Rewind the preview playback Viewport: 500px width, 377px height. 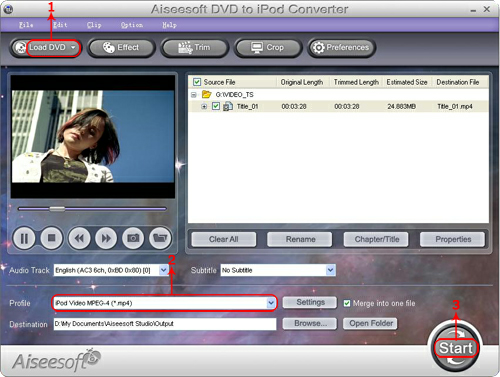click(79, 238)
